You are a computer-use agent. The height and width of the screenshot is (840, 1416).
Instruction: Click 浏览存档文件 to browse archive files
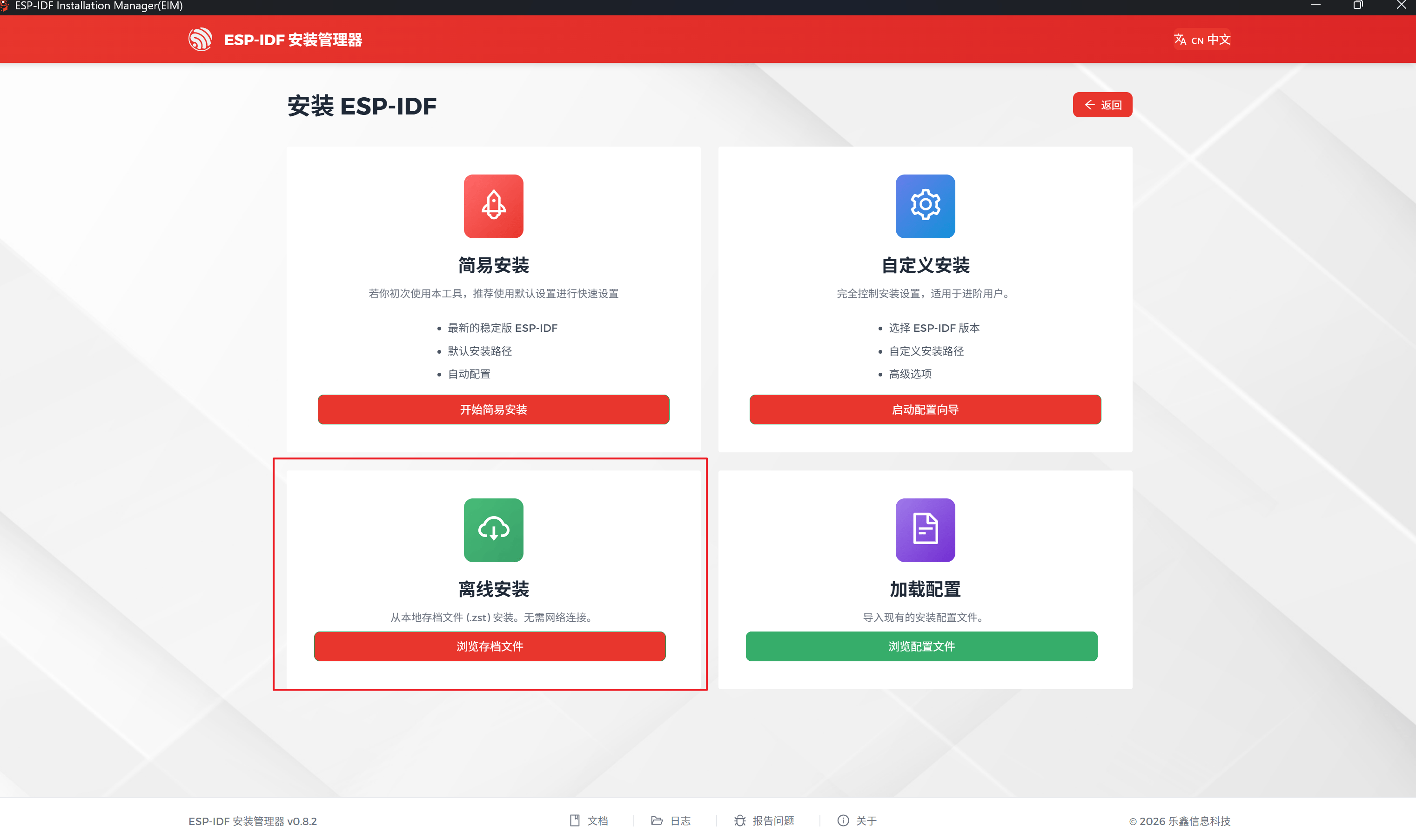click(x=490, y=646)
